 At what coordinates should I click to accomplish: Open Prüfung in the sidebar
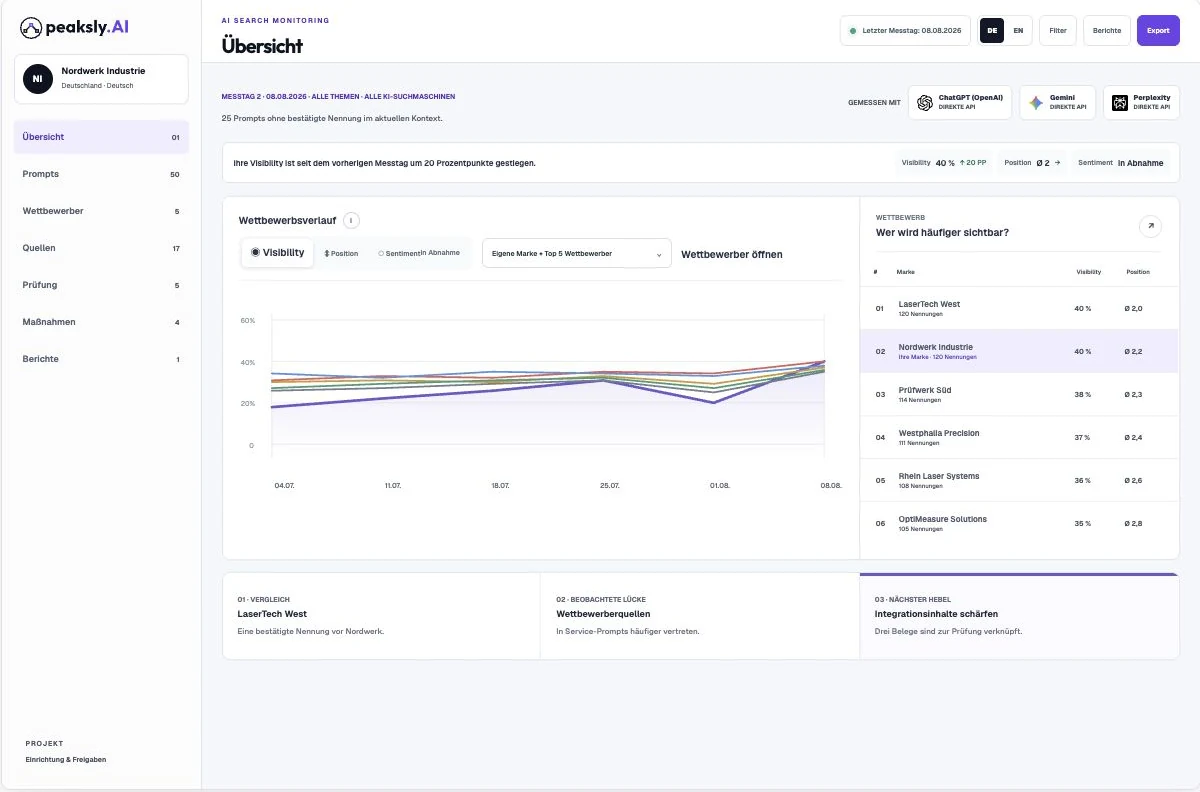click(101, 285)
